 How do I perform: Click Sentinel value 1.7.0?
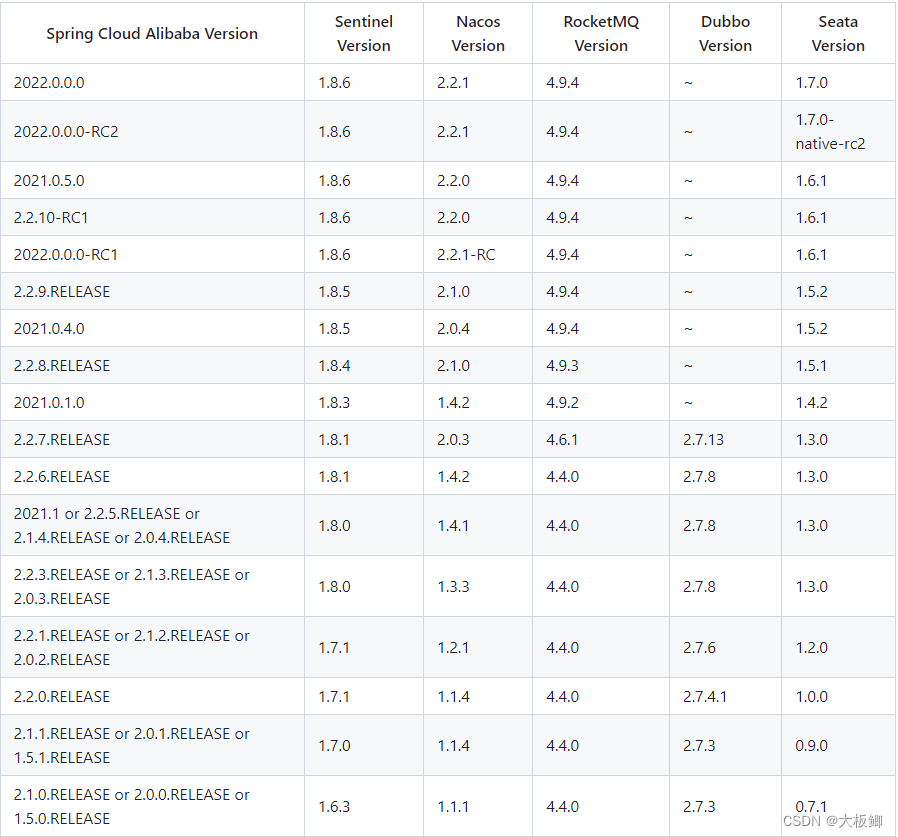[x=334, y=745]
